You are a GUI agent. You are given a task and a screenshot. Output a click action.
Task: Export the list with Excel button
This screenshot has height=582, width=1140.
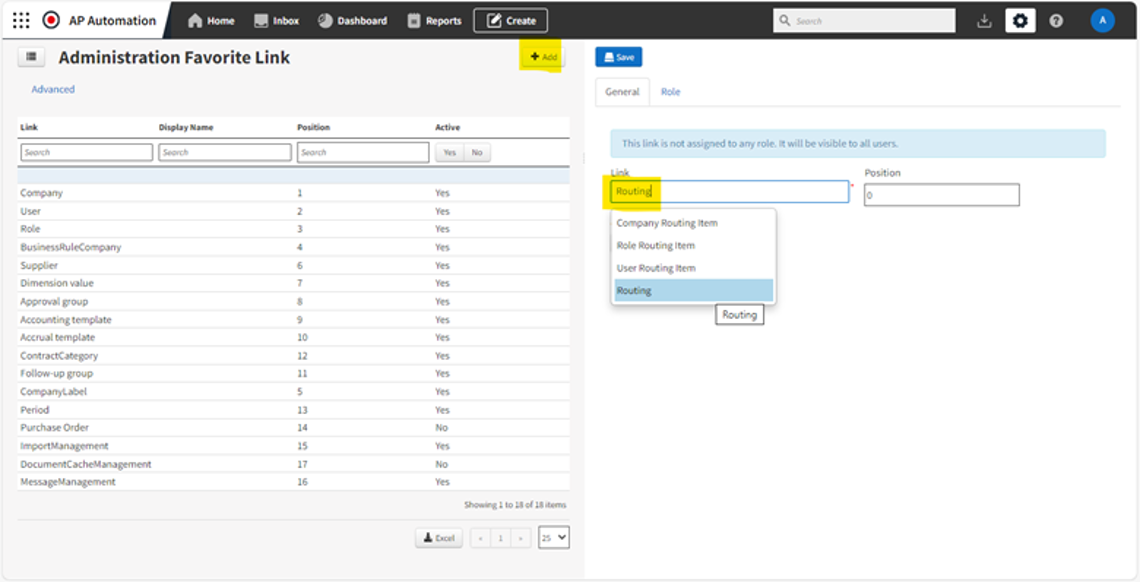439,538
